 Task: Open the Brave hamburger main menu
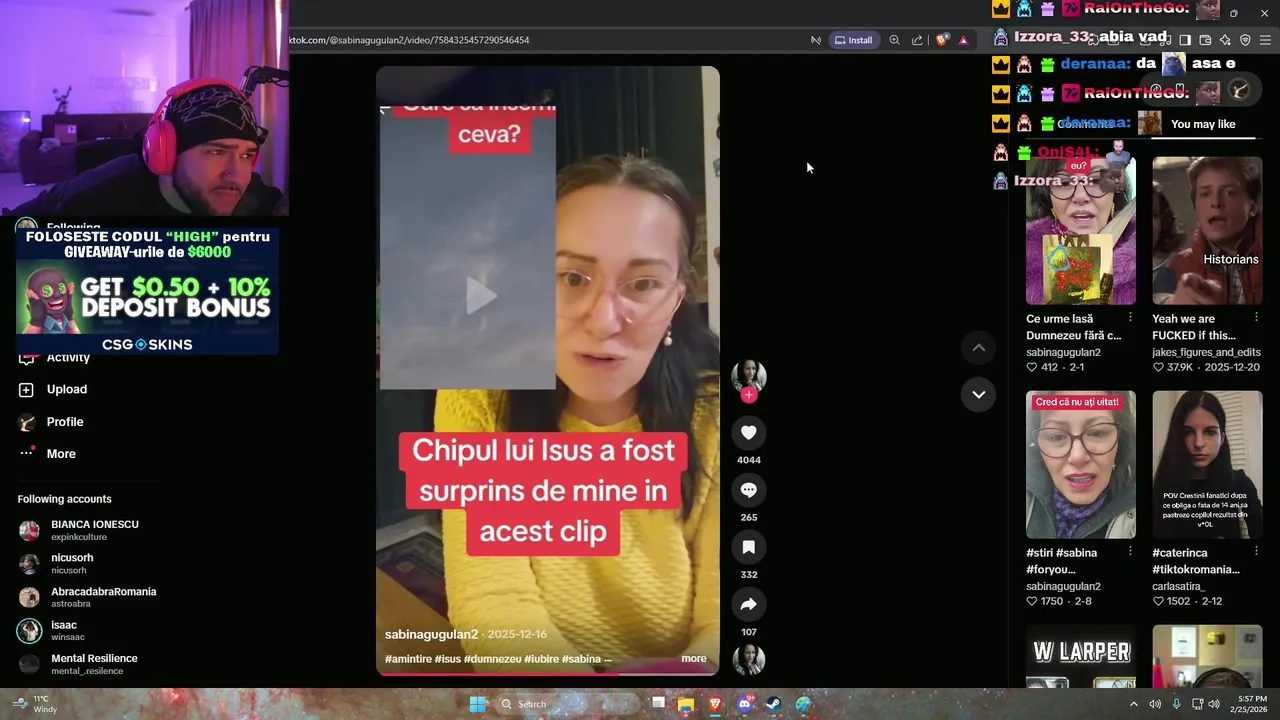point(1265,40)
